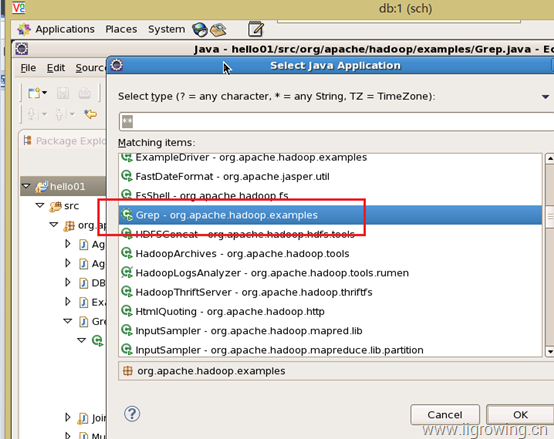Click the Grep class run icon
This screenshot has height=439, width=554.
[127, 214]
